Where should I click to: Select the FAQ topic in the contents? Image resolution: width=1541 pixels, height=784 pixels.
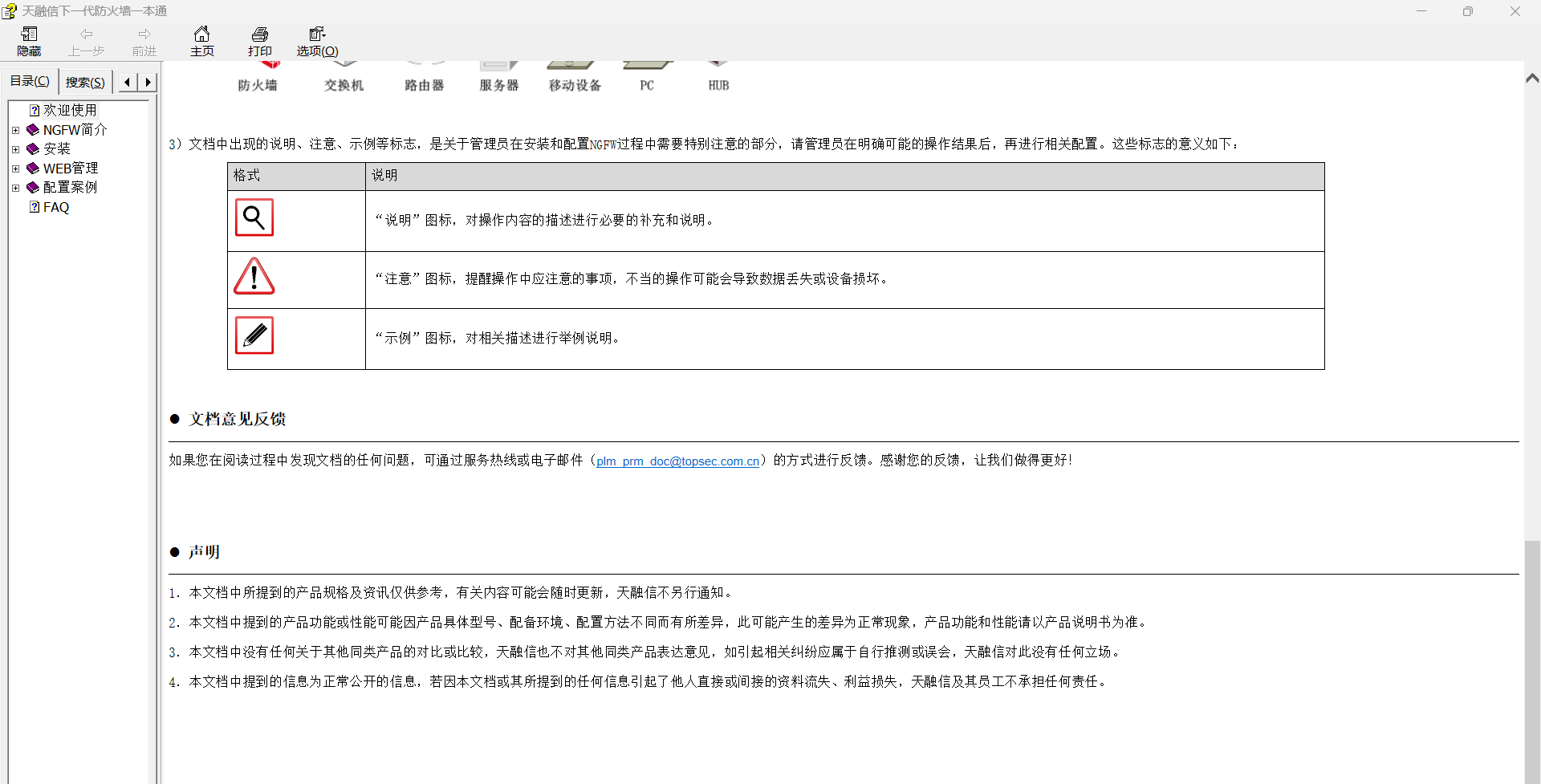tap(55, 206)
